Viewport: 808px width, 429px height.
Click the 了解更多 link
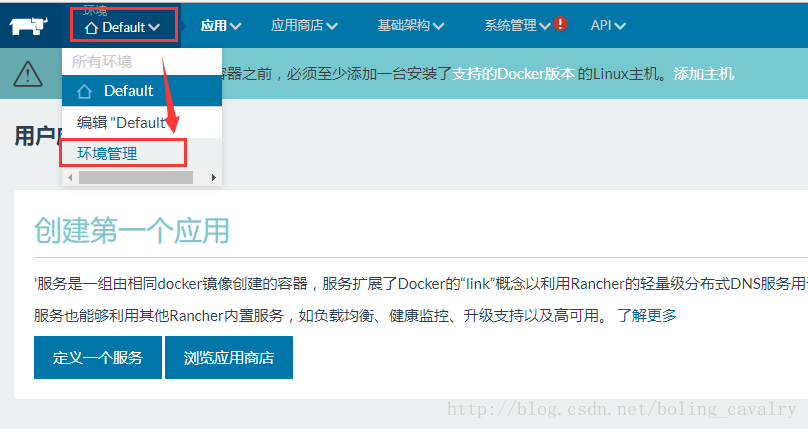pyautogui.click(x=647, y=315)
